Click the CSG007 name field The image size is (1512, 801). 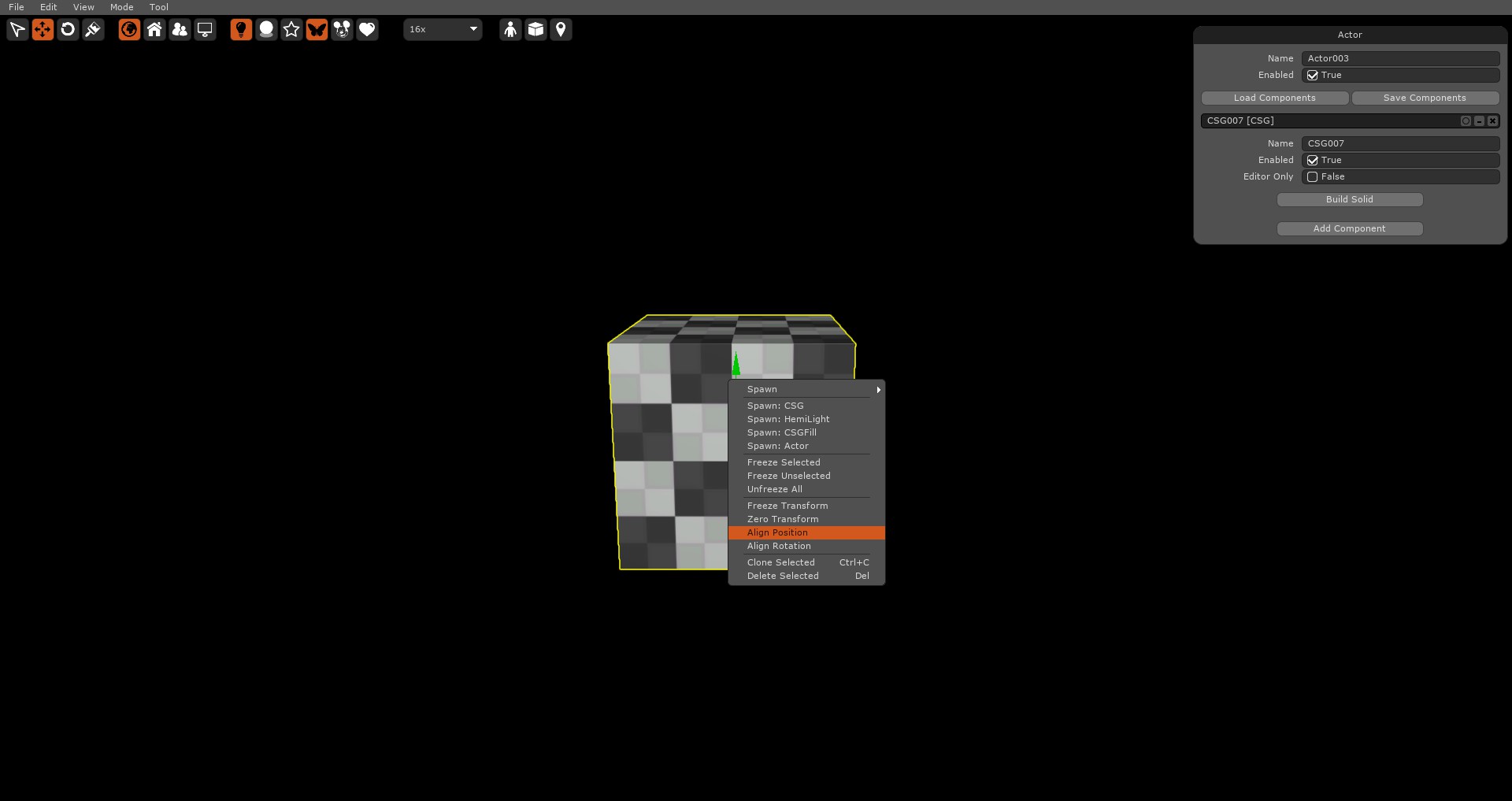[1401, 144]
